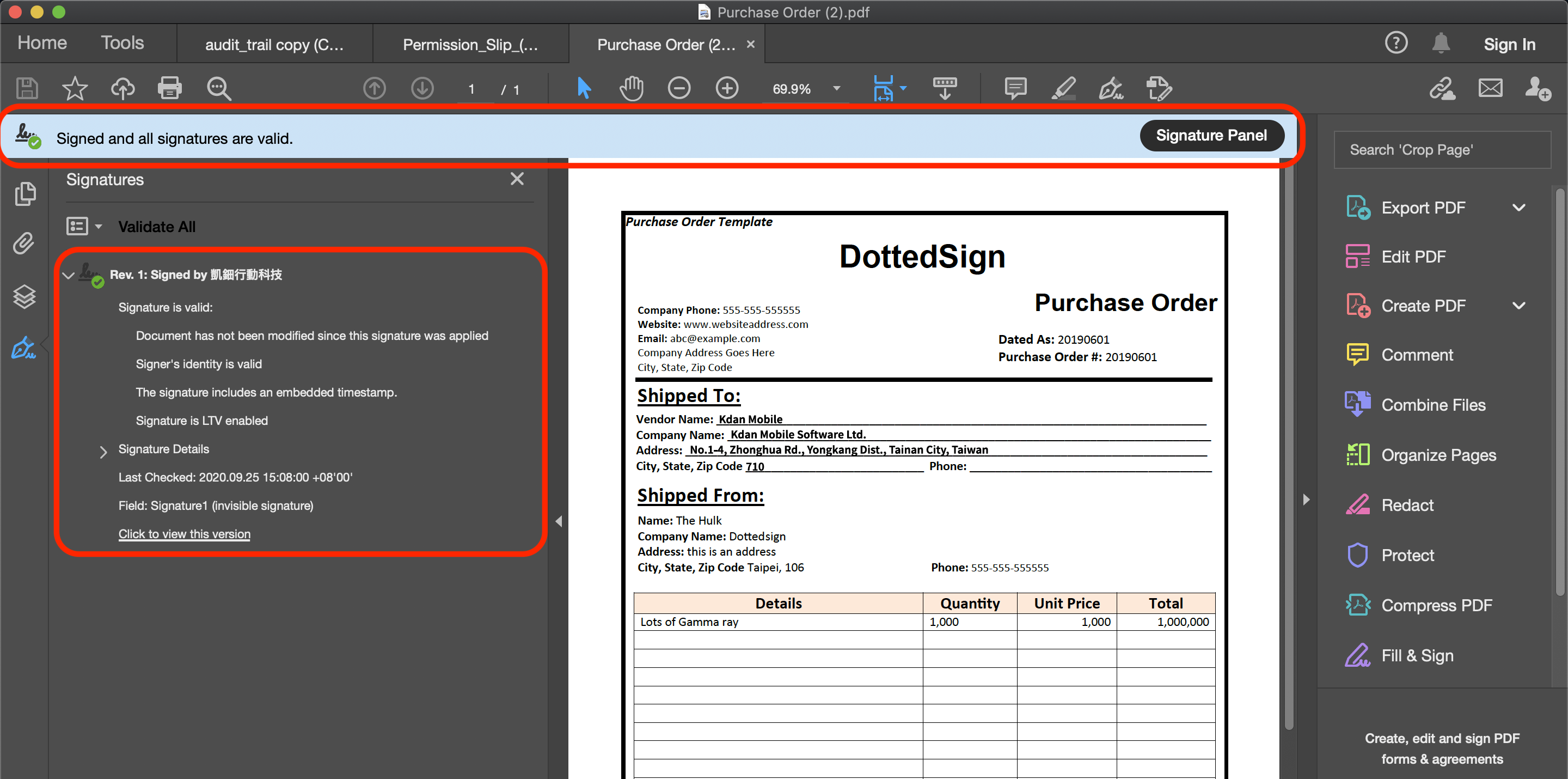Expand the Create PDF options
This screenshot has height=779, width=1568.
(1520, 305)
